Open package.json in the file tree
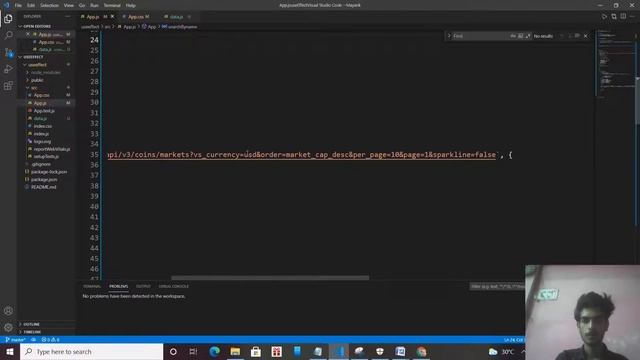Viewport: 640px width, 360px height. tap(44, 180)
